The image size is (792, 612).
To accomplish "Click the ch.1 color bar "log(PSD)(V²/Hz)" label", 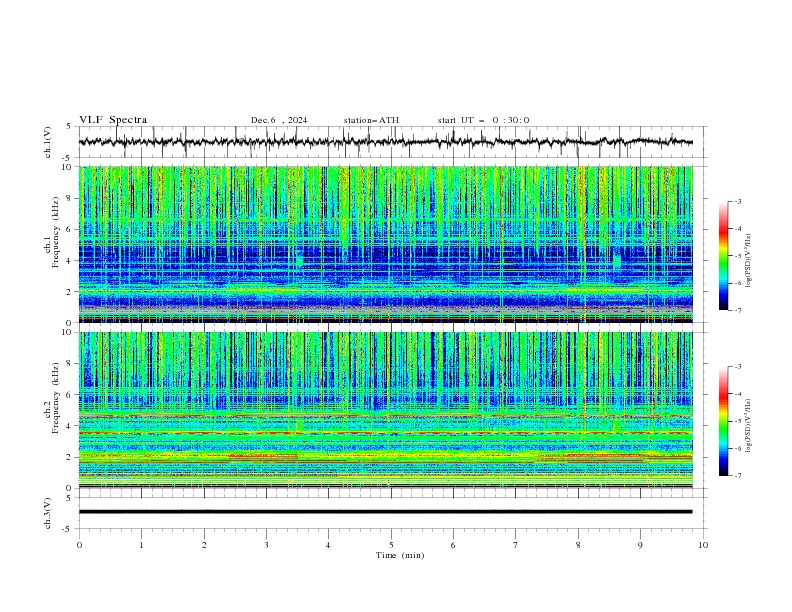I will click(x=749, y=261).
